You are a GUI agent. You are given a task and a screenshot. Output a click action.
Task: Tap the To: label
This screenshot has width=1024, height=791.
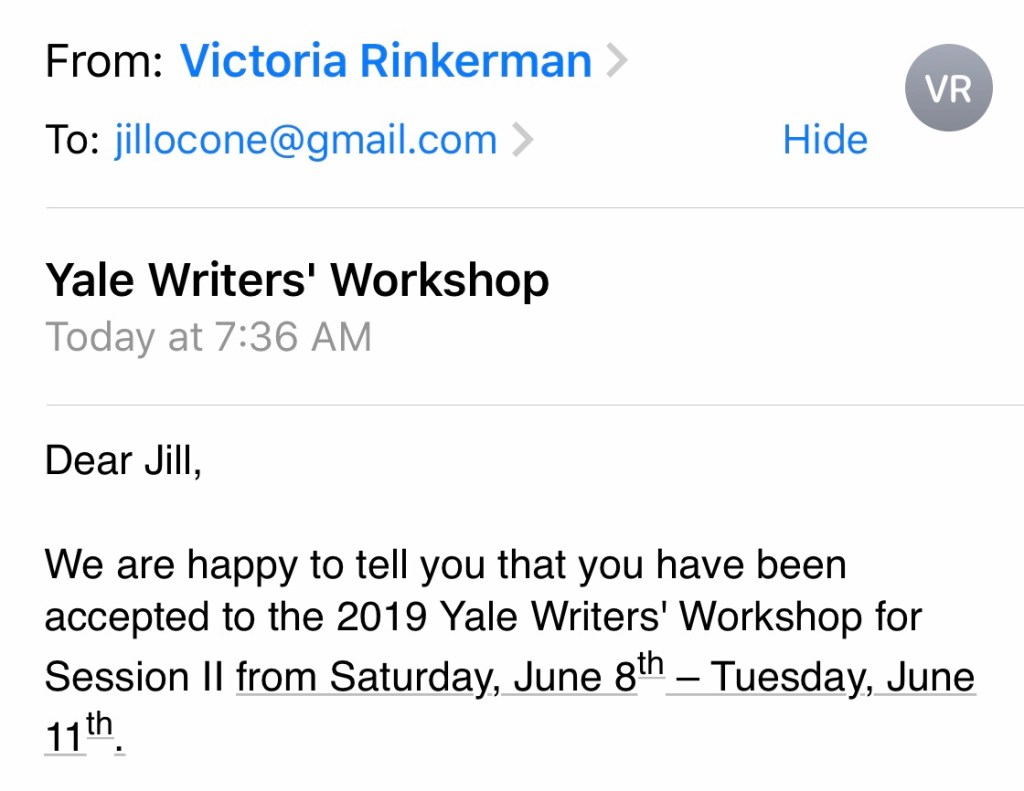click(72, 140)
